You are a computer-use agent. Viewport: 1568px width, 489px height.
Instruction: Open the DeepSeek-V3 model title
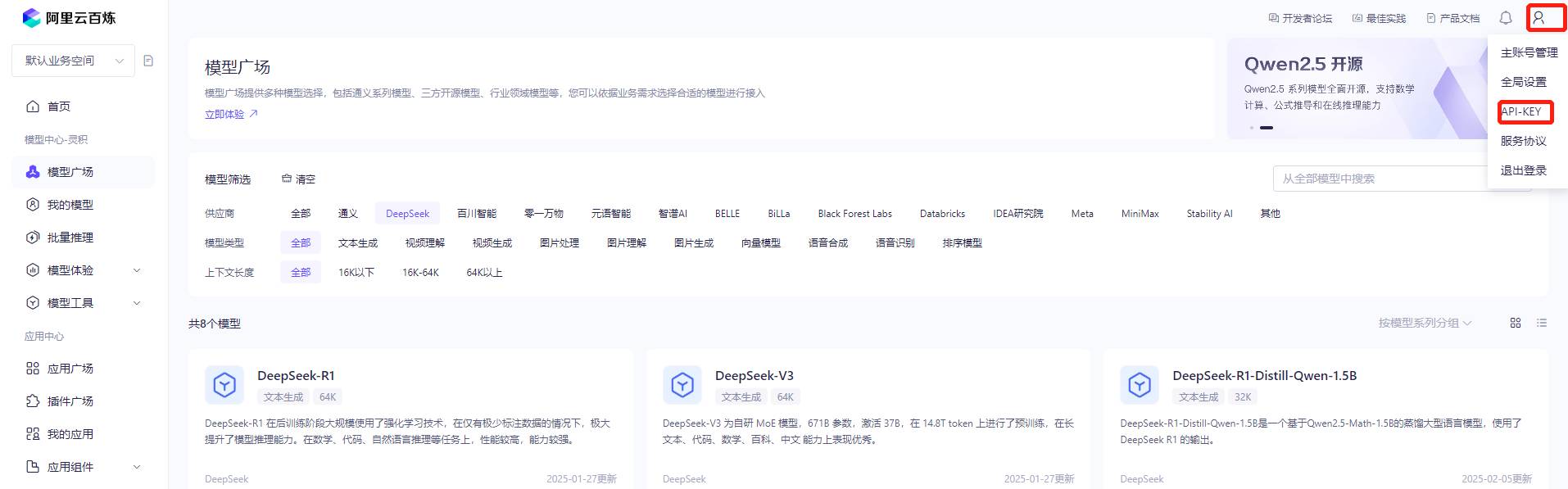click(755, 375)
